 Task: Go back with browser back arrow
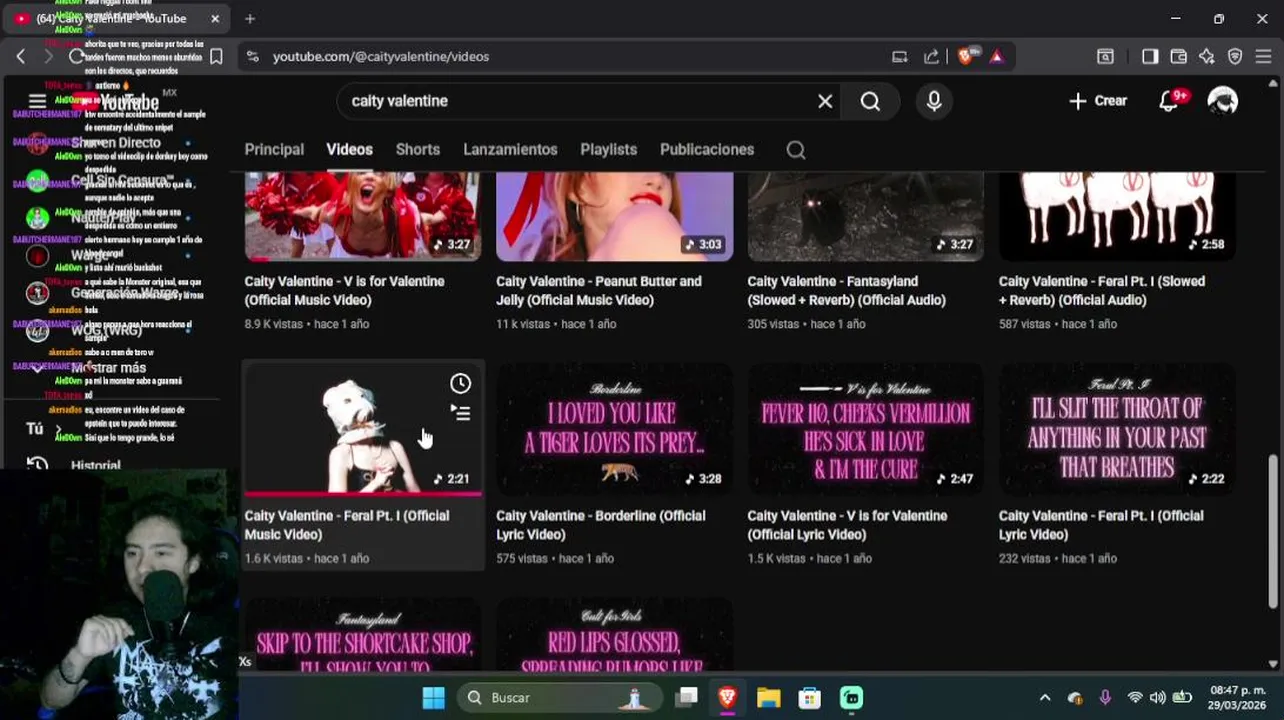[x=20, y=57]
